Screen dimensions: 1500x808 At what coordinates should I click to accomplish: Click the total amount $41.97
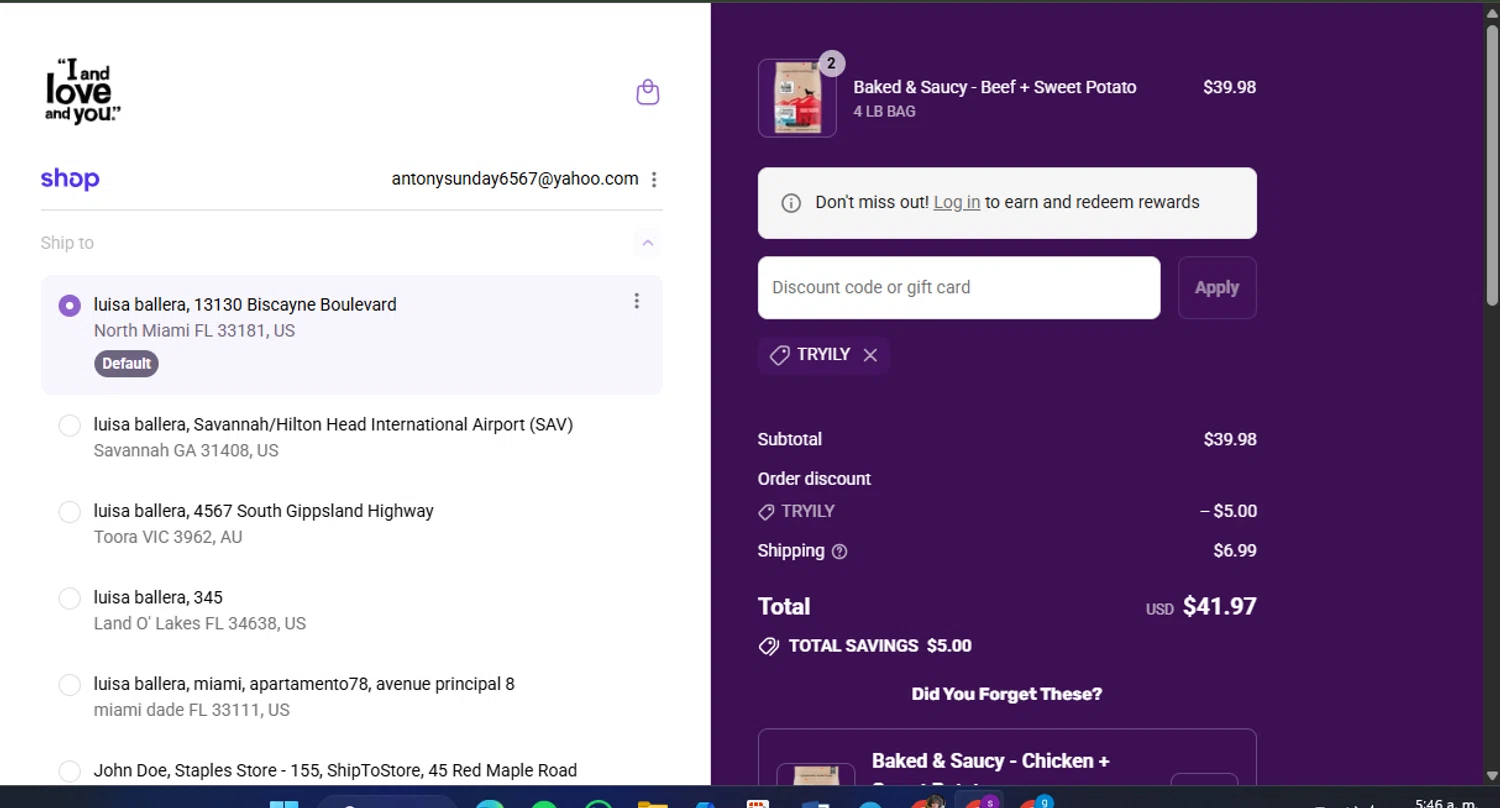coord(1219,606)
